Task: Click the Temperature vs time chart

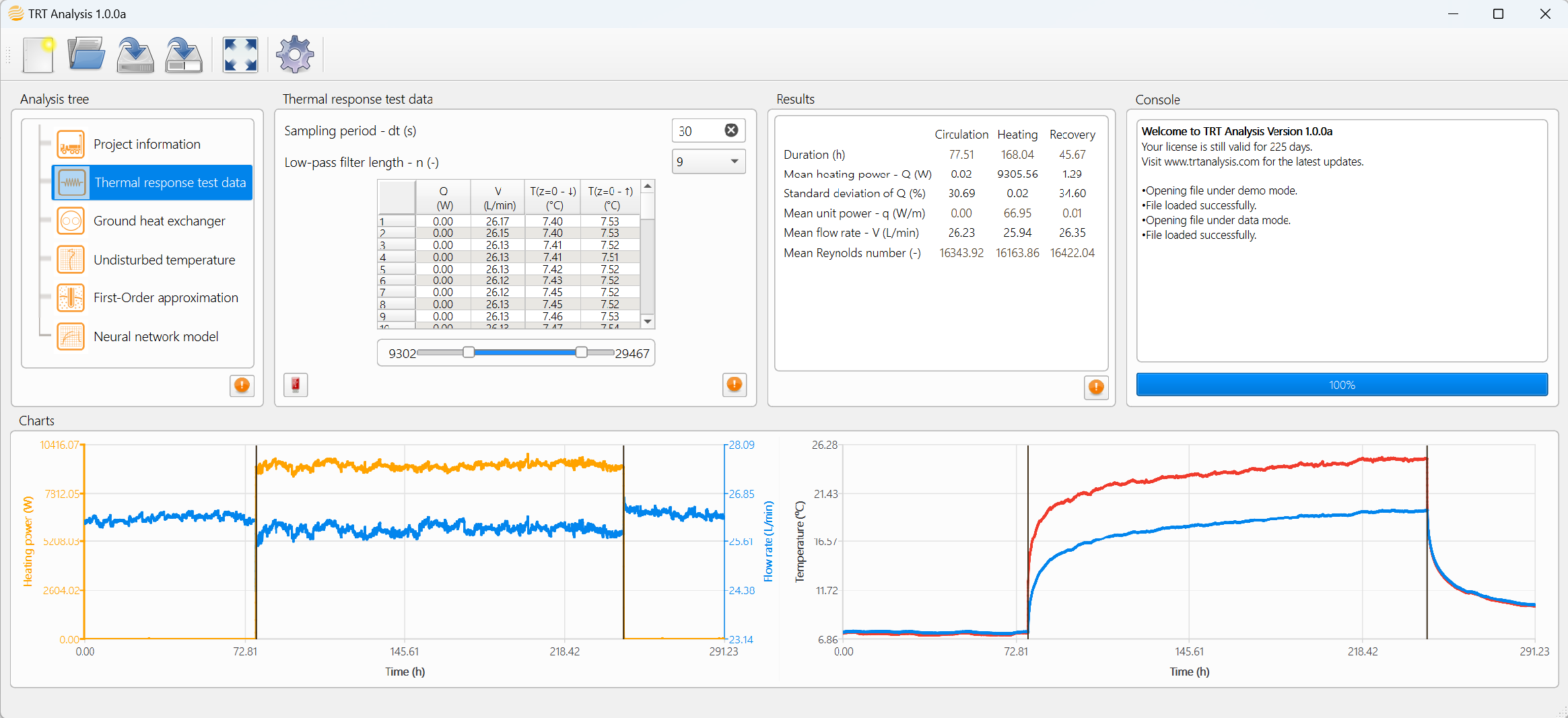Action: 1189,542
